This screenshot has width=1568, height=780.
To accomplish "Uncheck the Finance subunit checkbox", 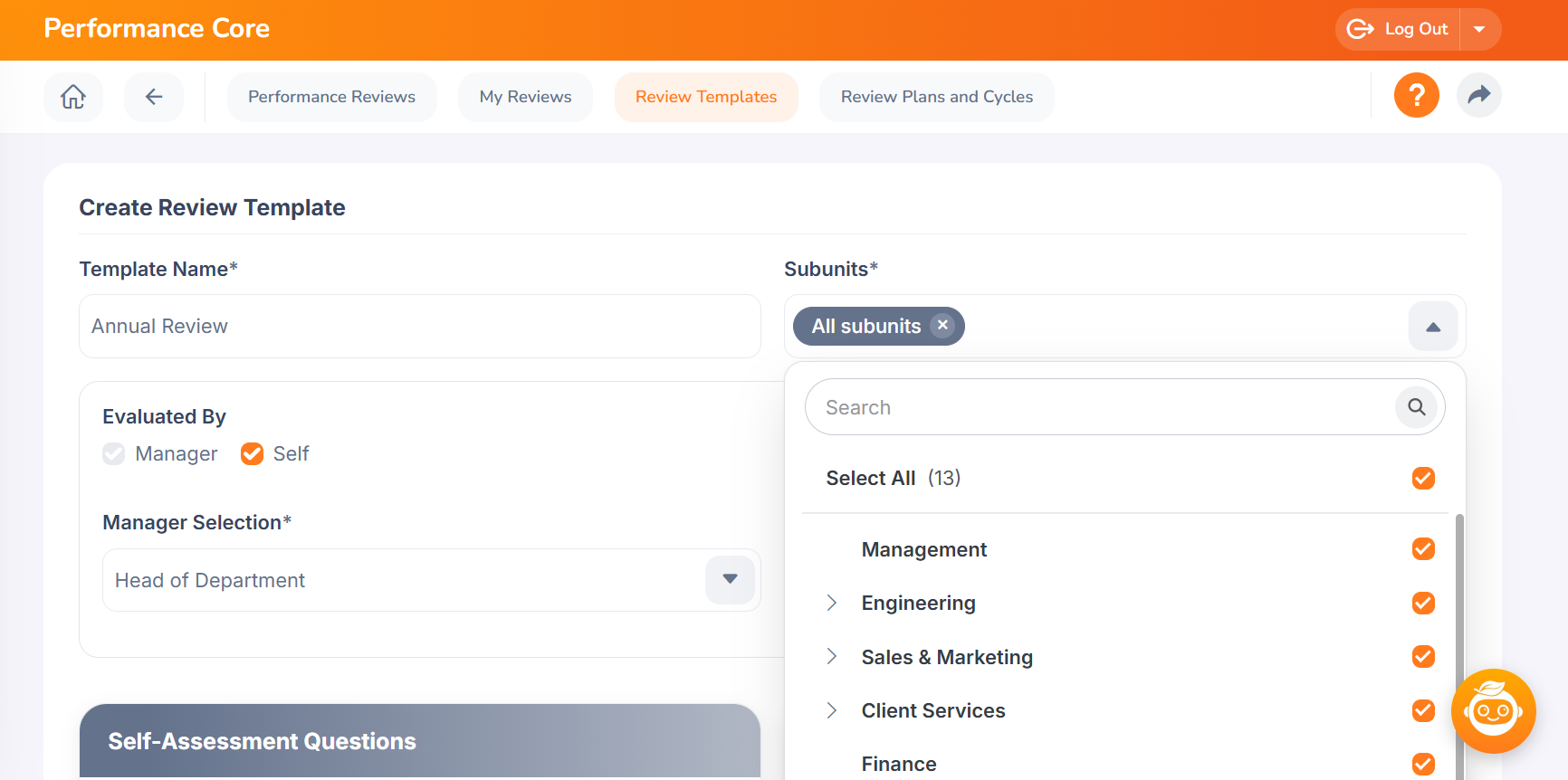I will (x=1423, y=764).
